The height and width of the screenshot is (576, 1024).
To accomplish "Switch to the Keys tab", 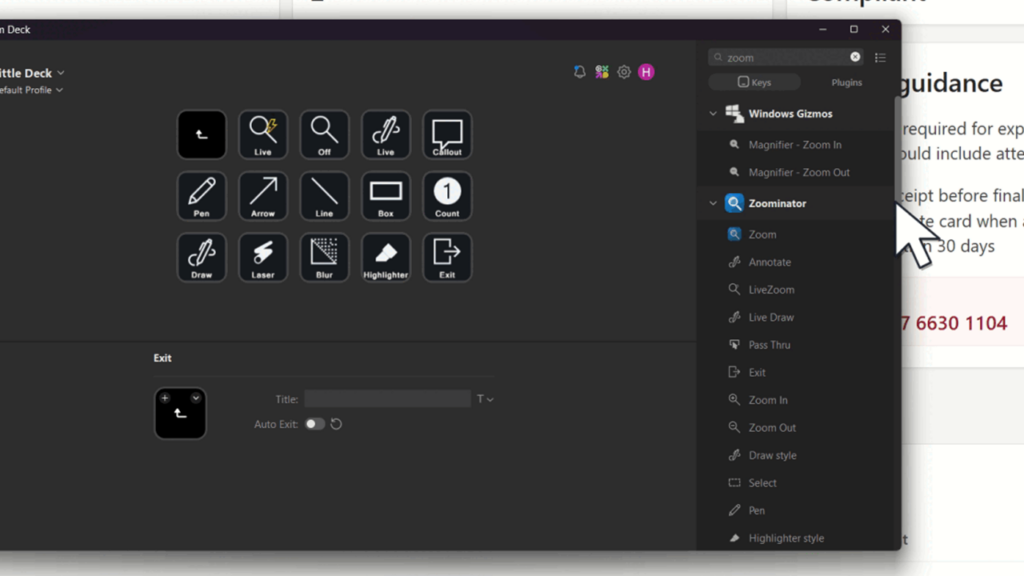I will pyautogui.click(x=754, y=82).
